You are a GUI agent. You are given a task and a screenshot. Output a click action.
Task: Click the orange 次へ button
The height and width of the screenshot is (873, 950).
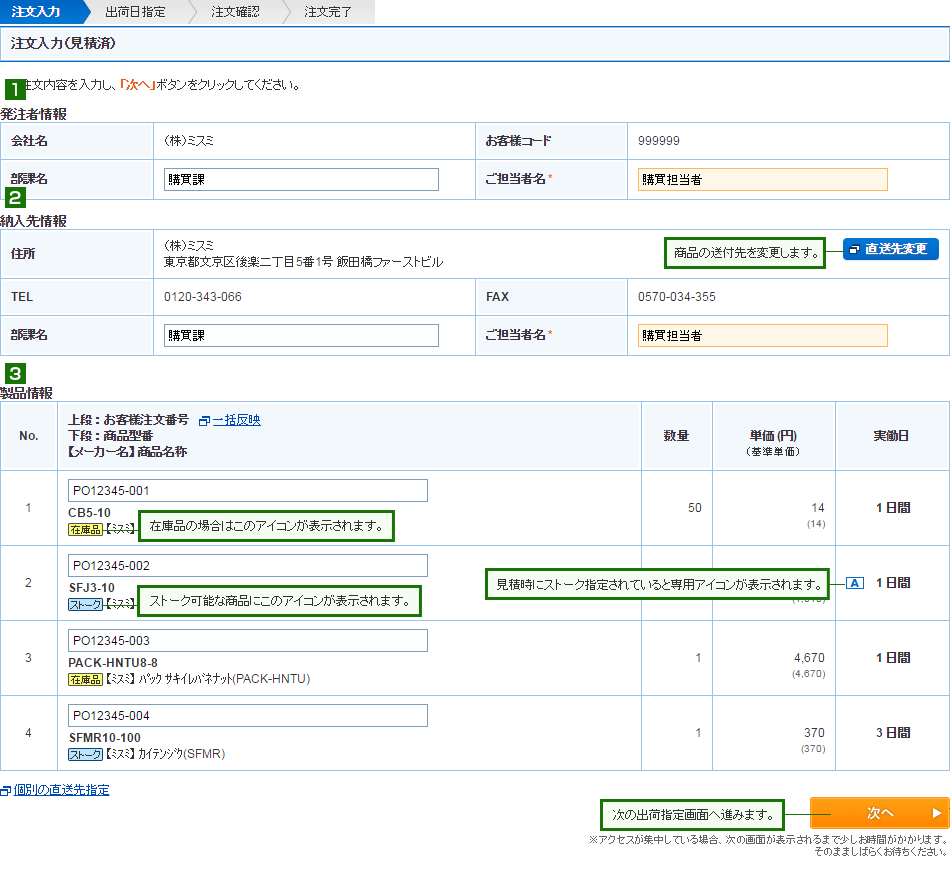pyautogui.click(x=878, y=813)
